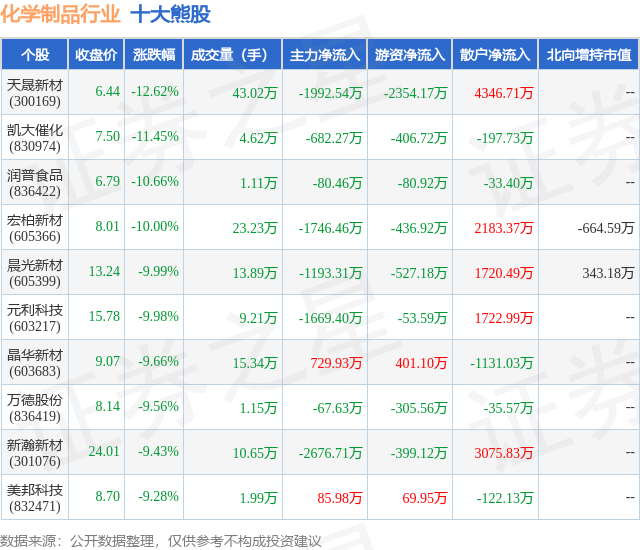Select stock 晶华新材 (603683)
The image size is (640, 550).
click(35, 363)
